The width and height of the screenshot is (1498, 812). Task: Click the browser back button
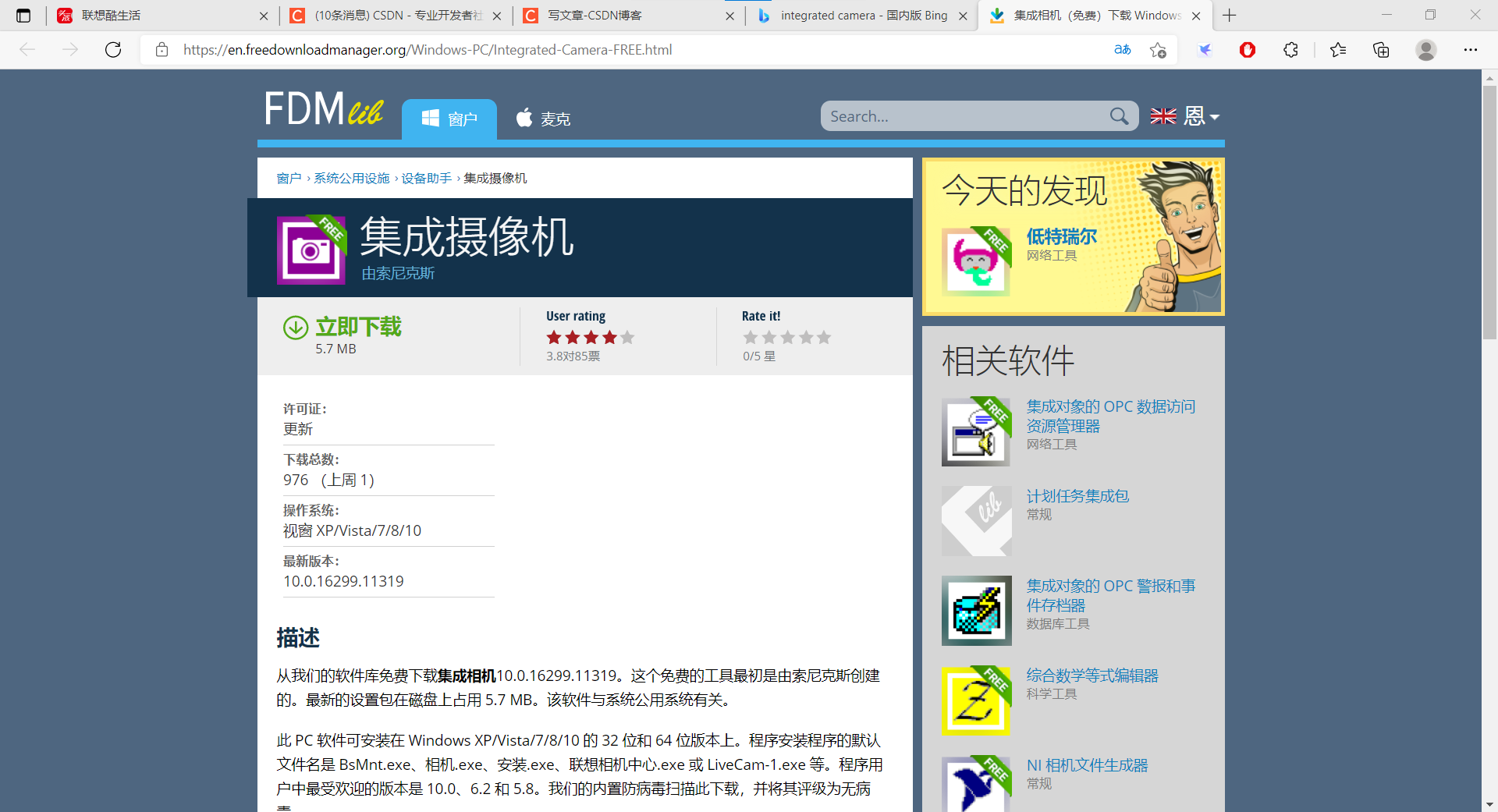pos(27,50)
